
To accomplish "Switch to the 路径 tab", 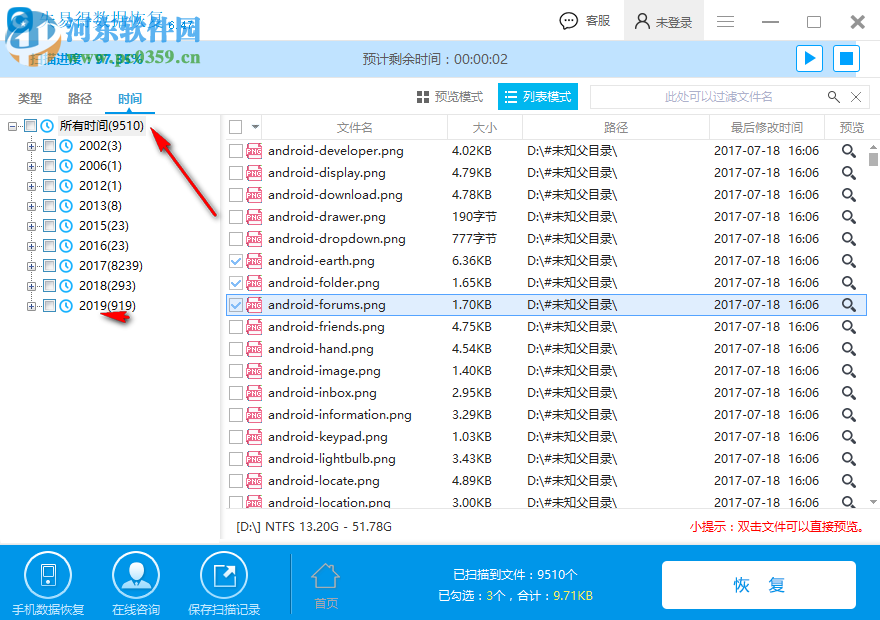I will click(80, 98).
